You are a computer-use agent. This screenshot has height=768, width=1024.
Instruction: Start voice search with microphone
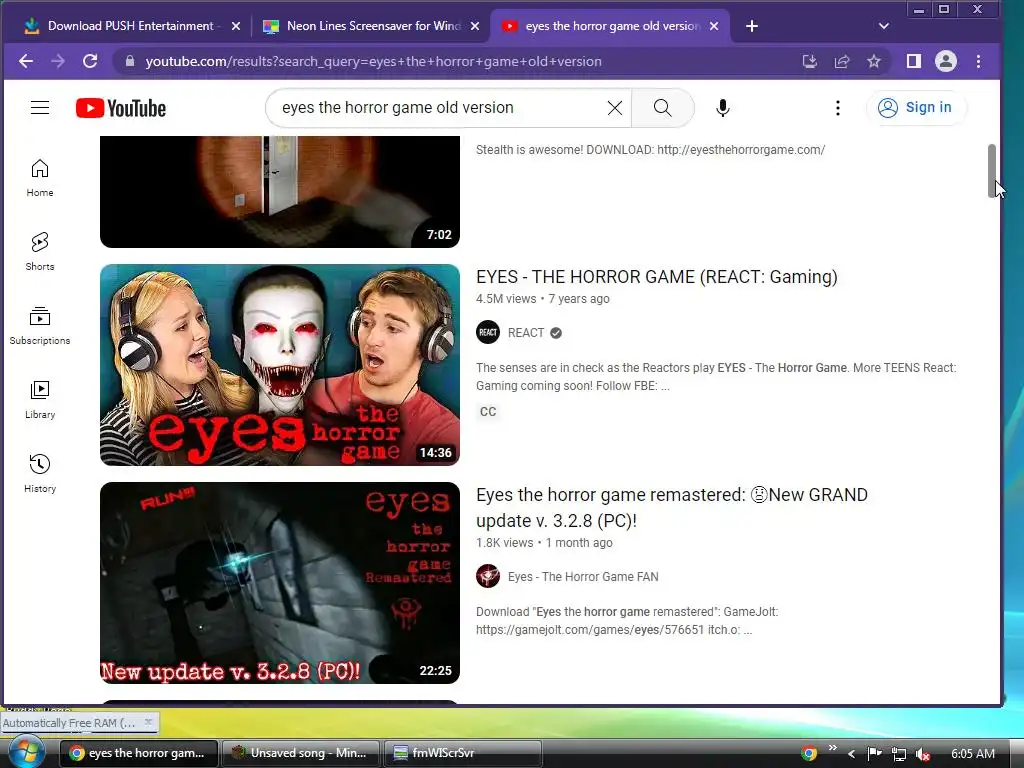click(722, 108)
